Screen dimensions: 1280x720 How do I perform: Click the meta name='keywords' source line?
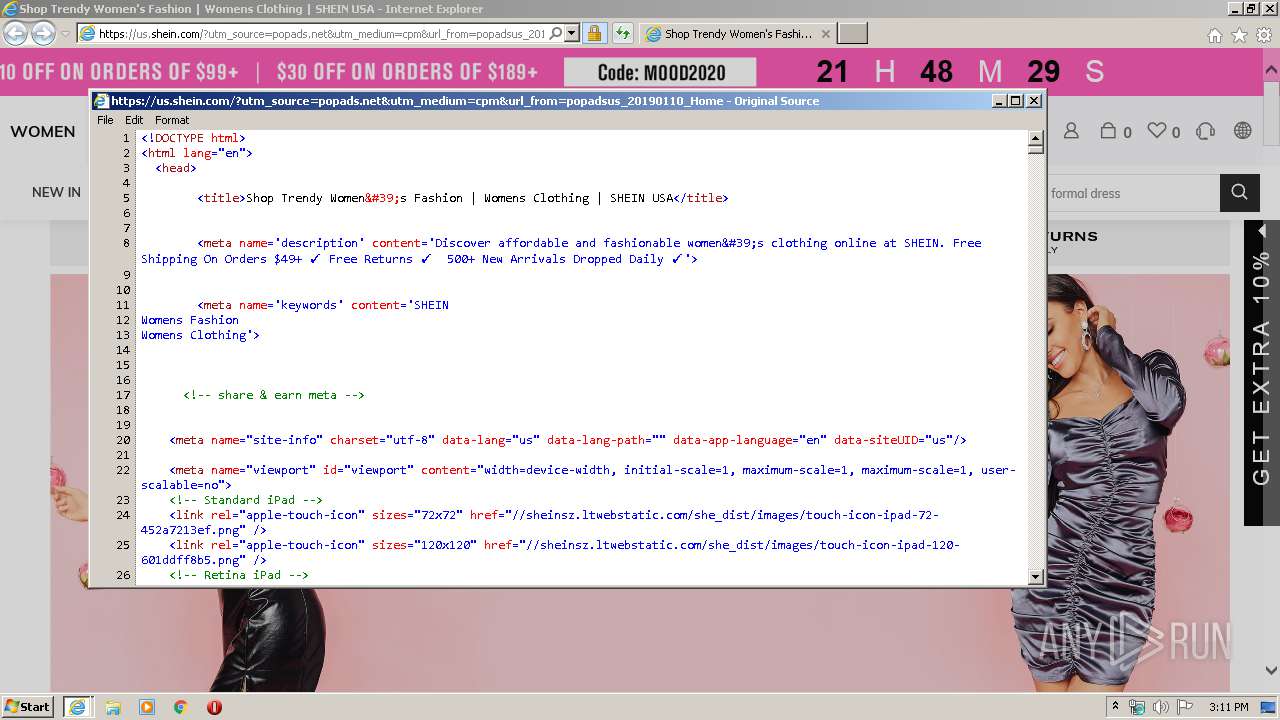(323, 305)
